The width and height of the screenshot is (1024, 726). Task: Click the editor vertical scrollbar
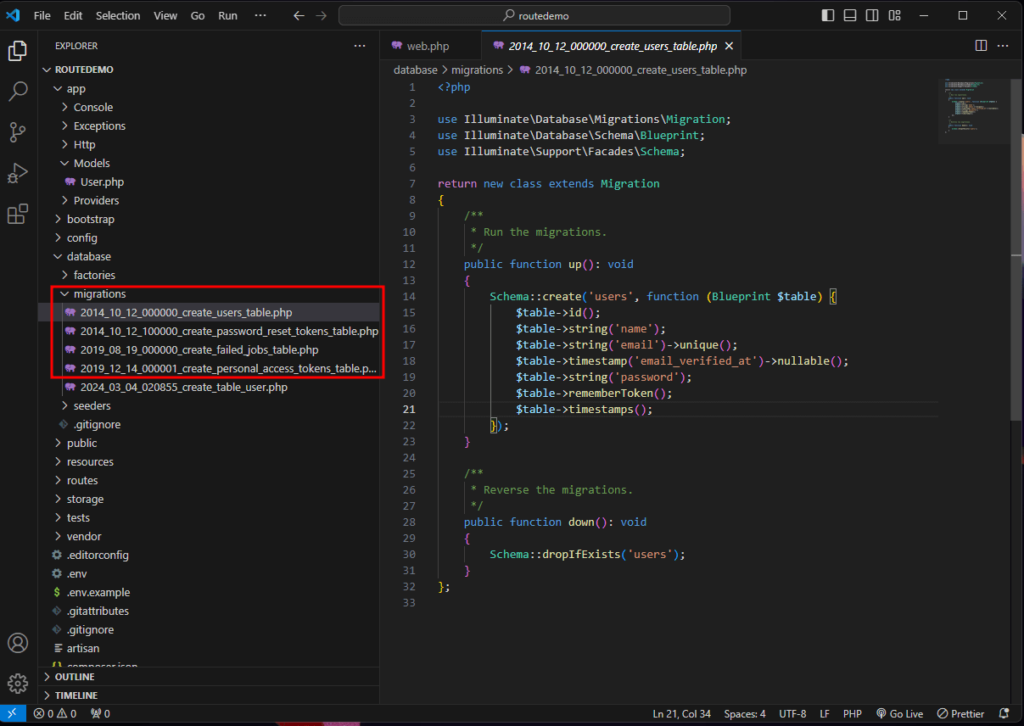pyautogui.click(x=1017, y=248)
